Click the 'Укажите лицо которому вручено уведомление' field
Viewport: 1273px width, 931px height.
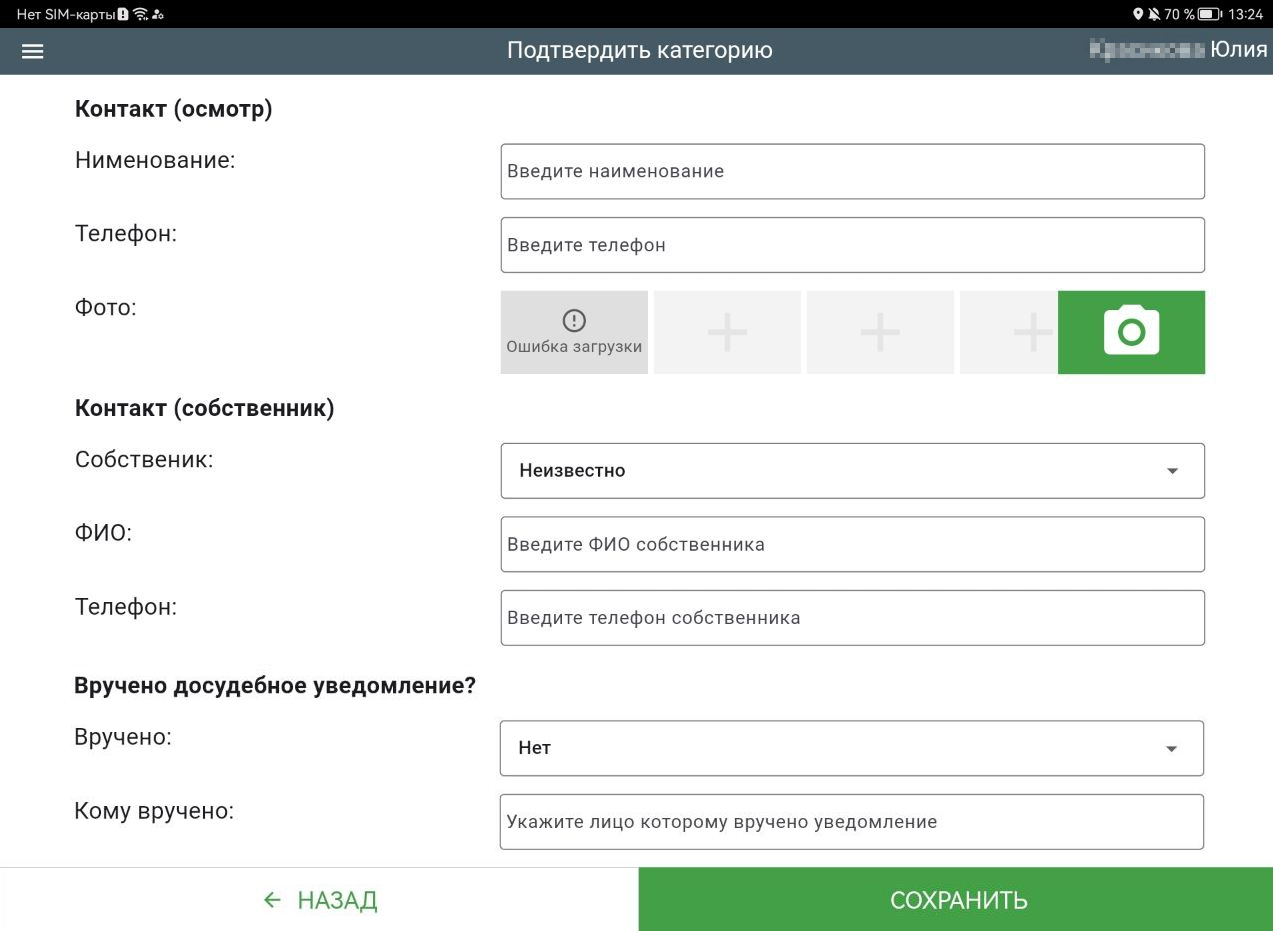(x=851, y=822)
